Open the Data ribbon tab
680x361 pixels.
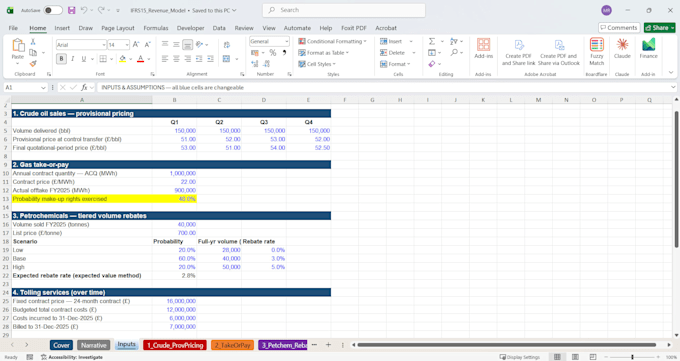pyautogui.click(x=219, y=28)
